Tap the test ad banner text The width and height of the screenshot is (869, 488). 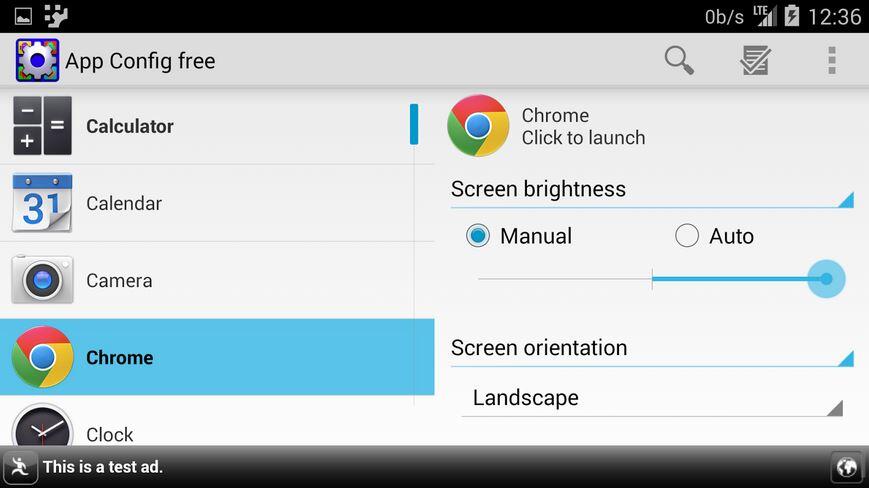pos(103,467)
